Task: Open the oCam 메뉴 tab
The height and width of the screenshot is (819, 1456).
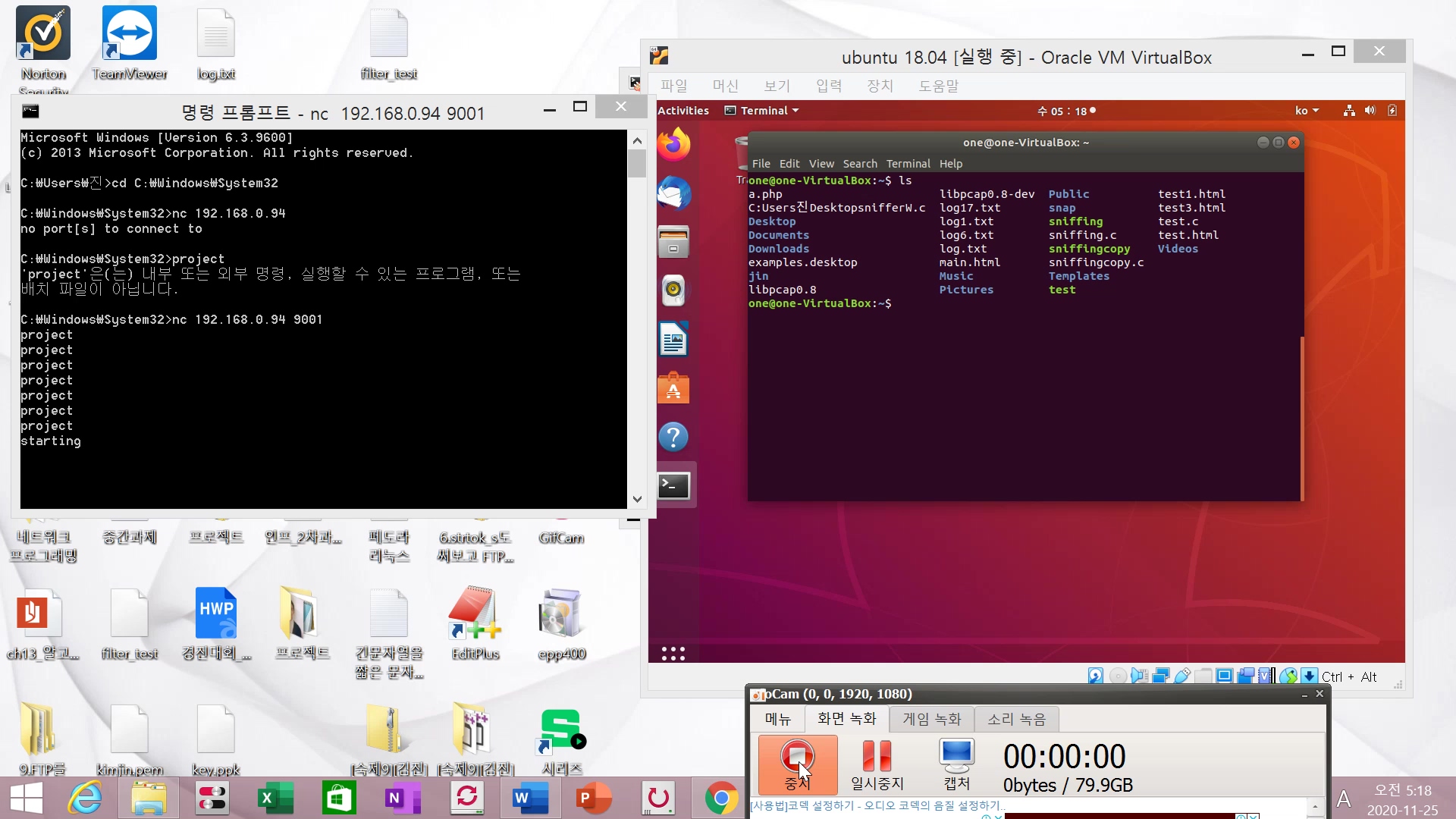Action: 778,719
